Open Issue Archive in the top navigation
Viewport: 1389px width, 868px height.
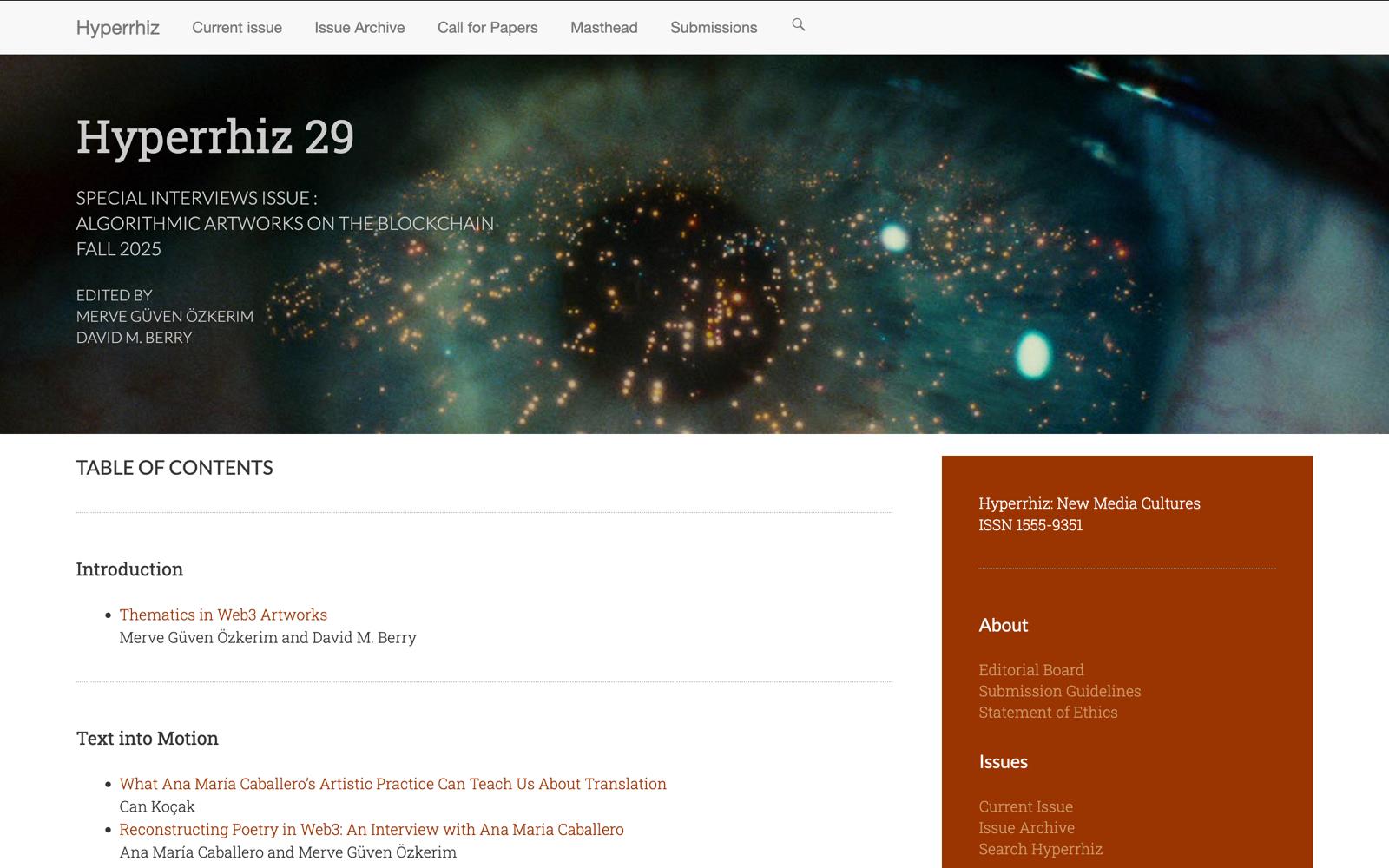(359, 28)
